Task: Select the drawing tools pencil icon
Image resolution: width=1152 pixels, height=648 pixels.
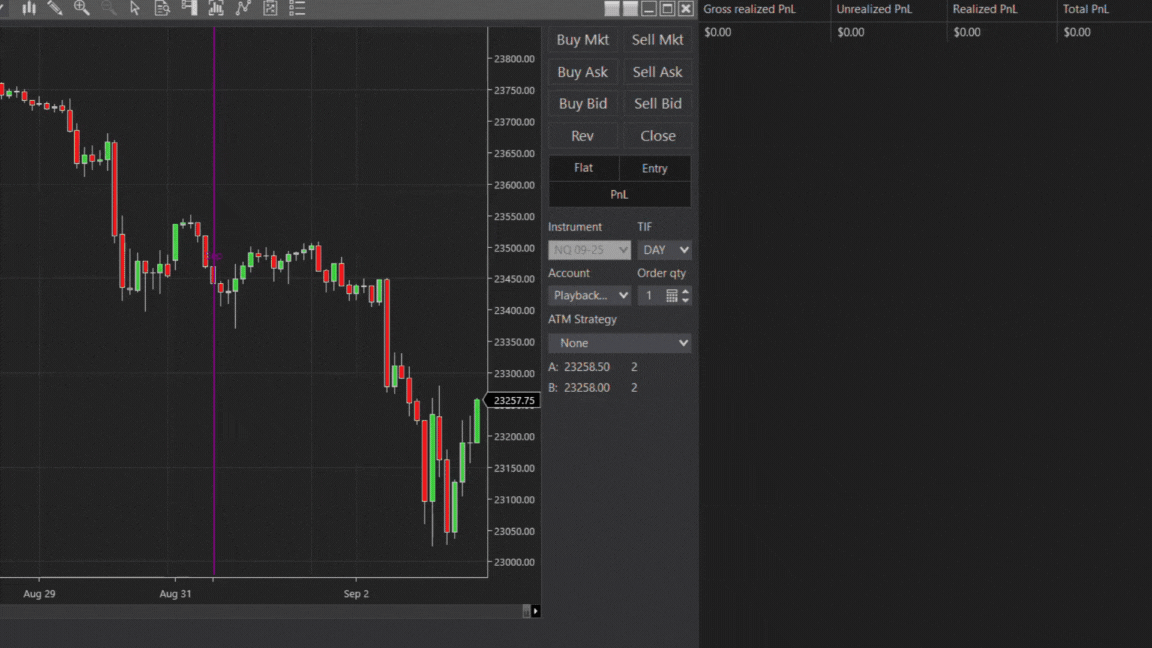Action: coord(55,8)
